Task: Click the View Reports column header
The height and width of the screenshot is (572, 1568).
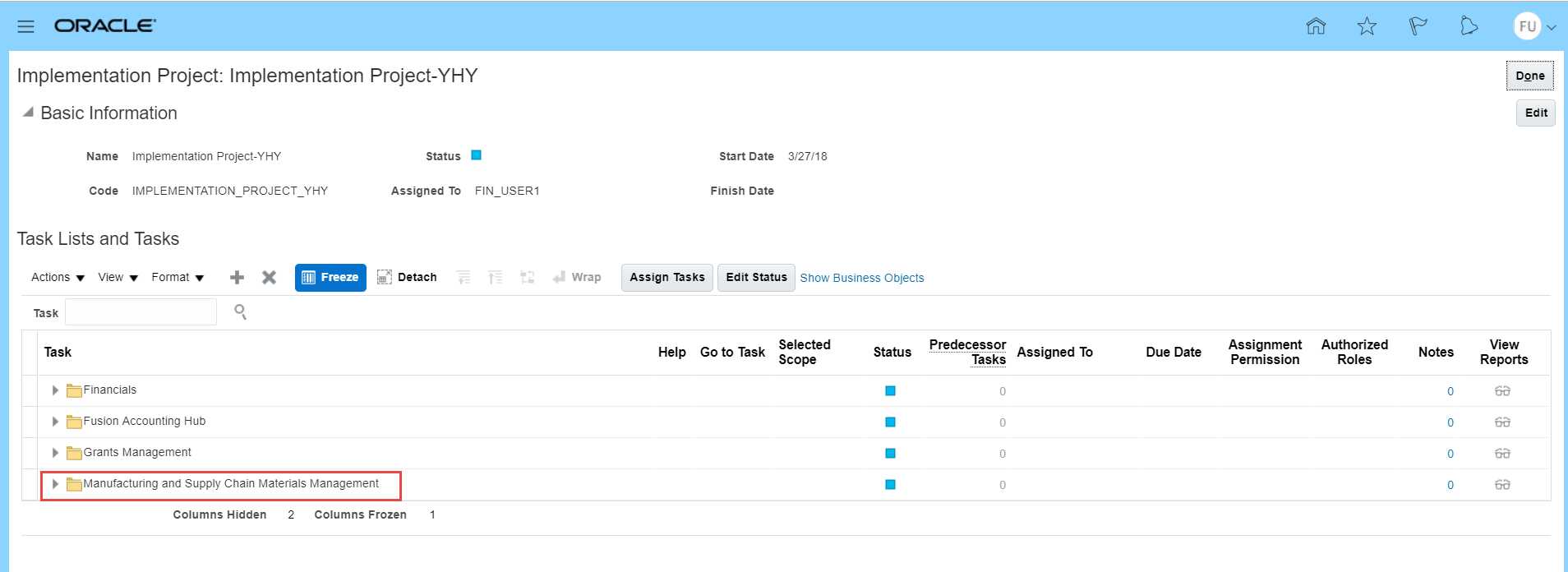Action: [x=1504, y=352]
